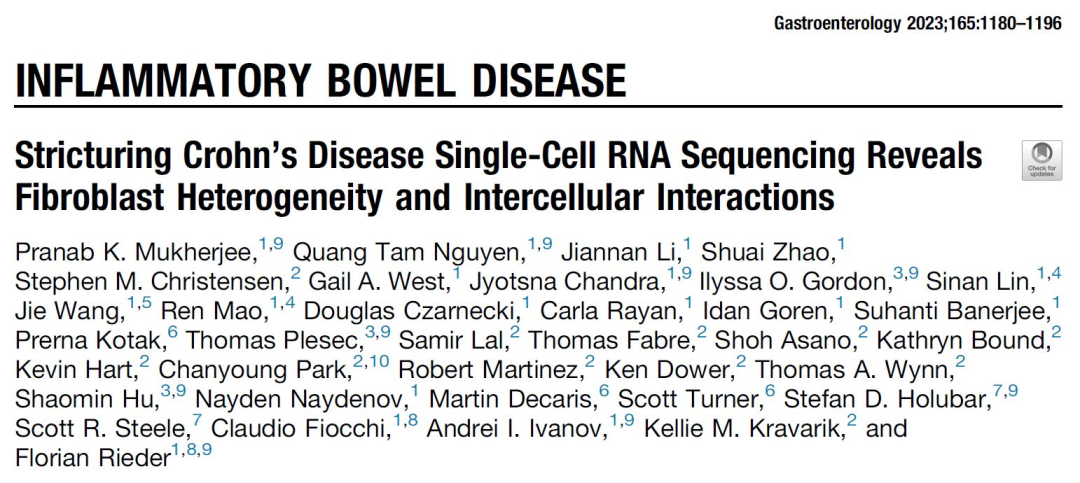The height and width of the screenshot is (483, 1080).
Task: Open author name Florian Rieder
Action: (93, 458)
